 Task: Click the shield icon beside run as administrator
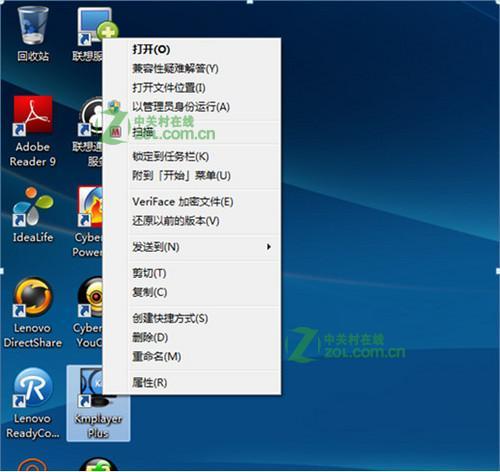tap(114, 107)
